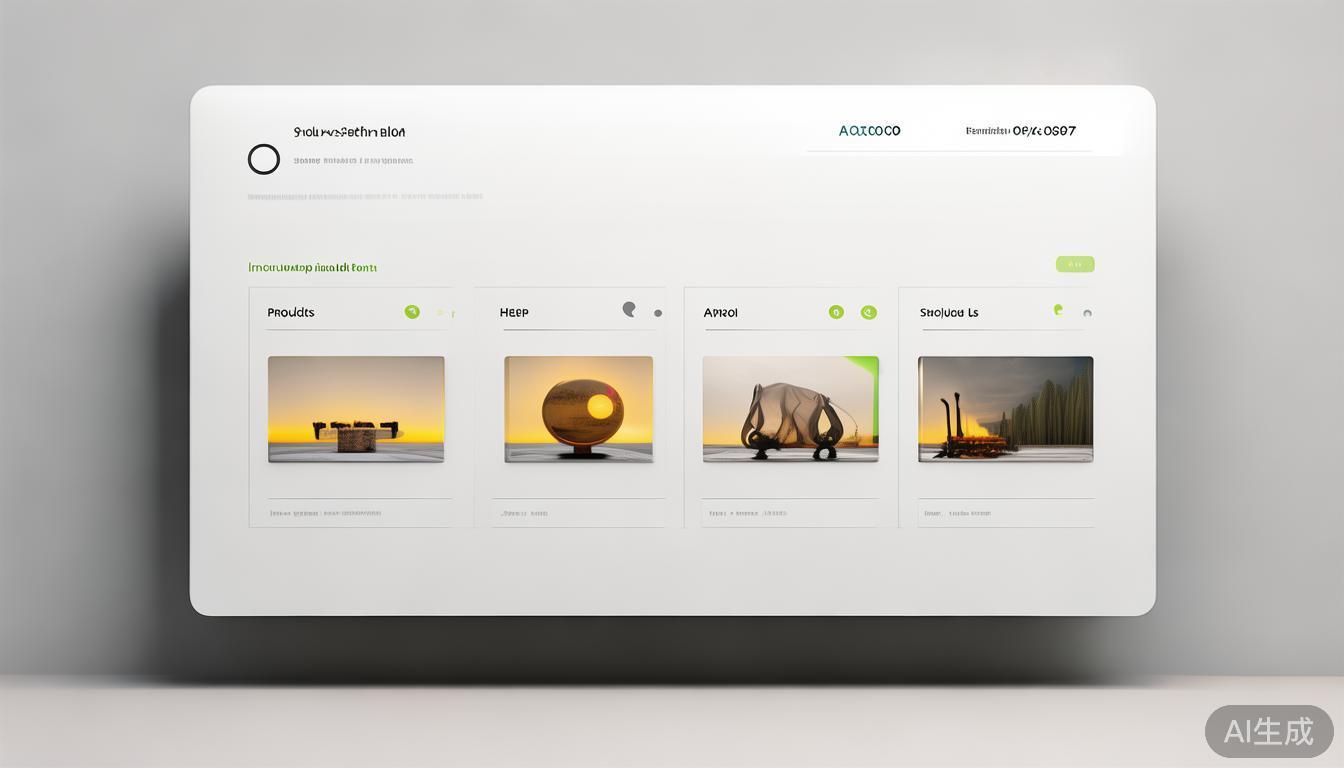
Task: Open the Aprol card title
Action: coord(720,313)
